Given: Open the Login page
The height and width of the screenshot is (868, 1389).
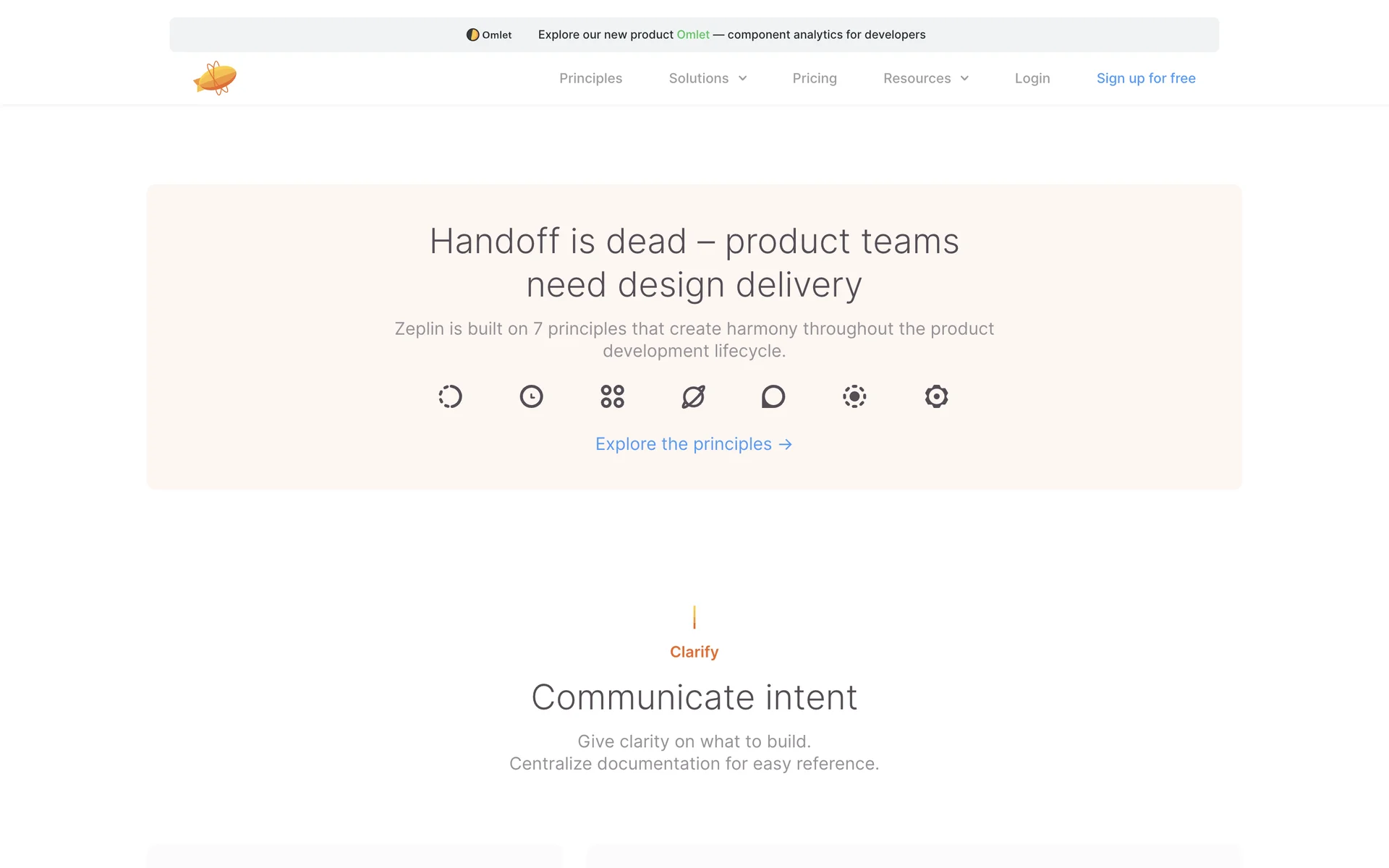Looking at the screenshot, I should coord(1032,78).
